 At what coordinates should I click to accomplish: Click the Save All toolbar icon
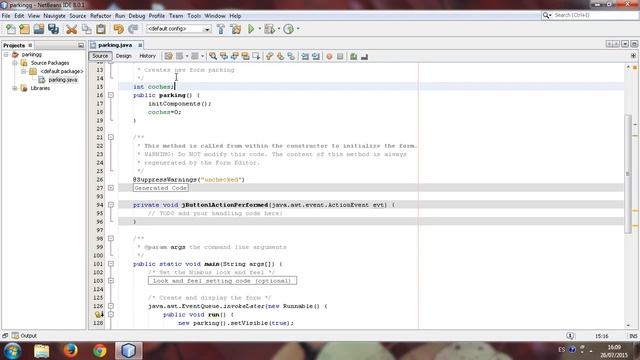point(53,29)
